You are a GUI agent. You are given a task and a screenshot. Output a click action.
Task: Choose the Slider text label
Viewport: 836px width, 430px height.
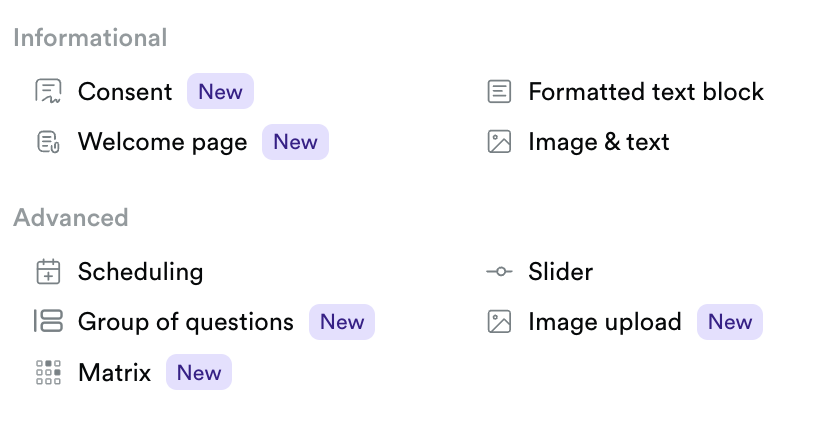(x=560, y=271)
